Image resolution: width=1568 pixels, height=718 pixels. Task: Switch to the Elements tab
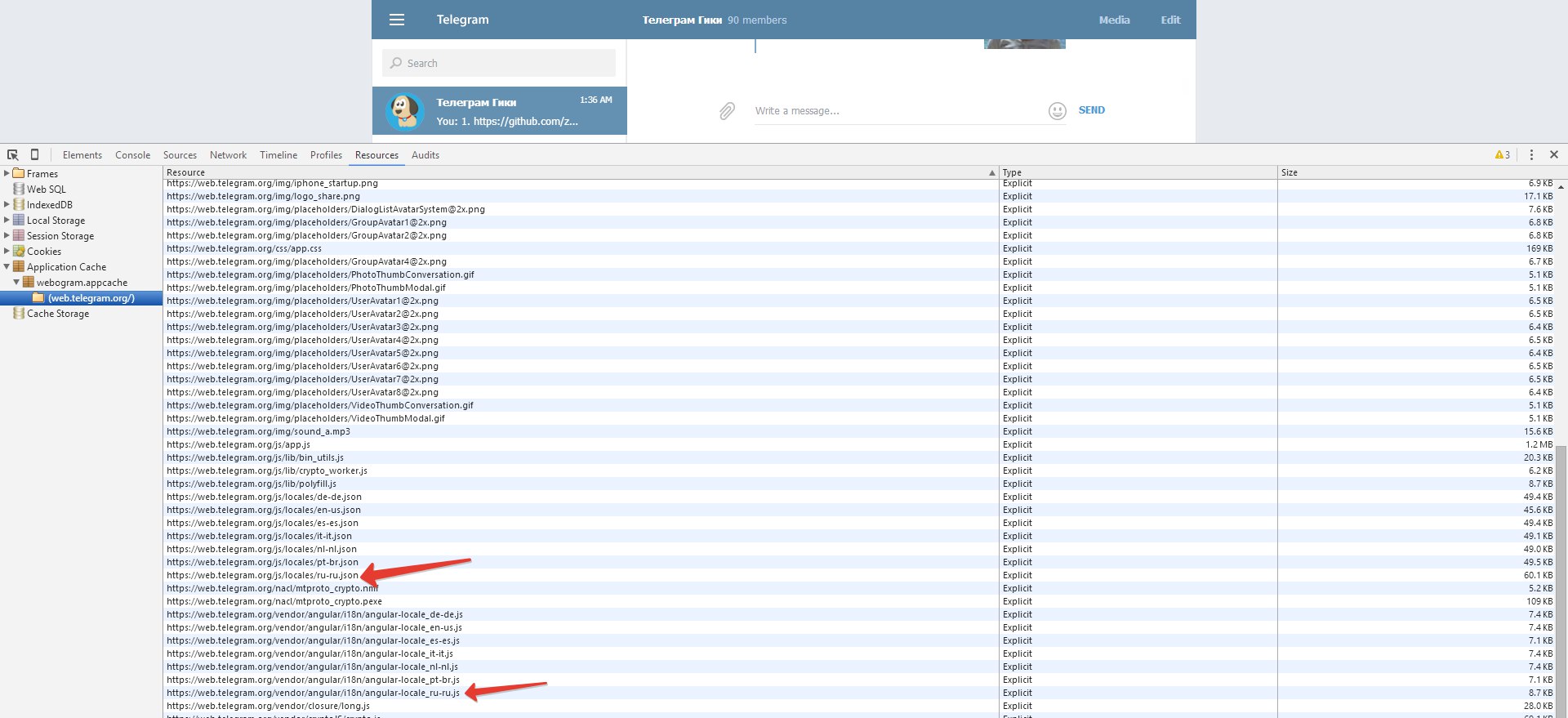82,155
